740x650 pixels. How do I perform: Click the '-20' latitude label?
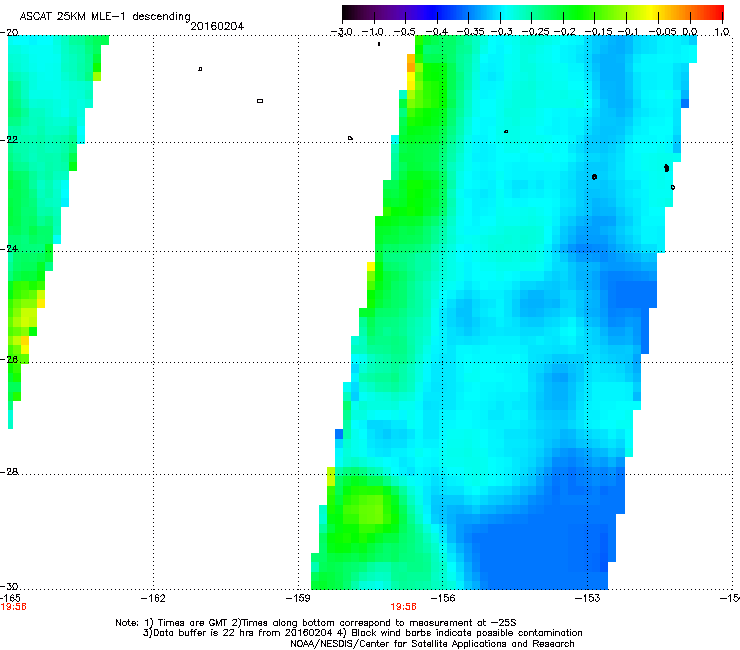coord(9,32)
